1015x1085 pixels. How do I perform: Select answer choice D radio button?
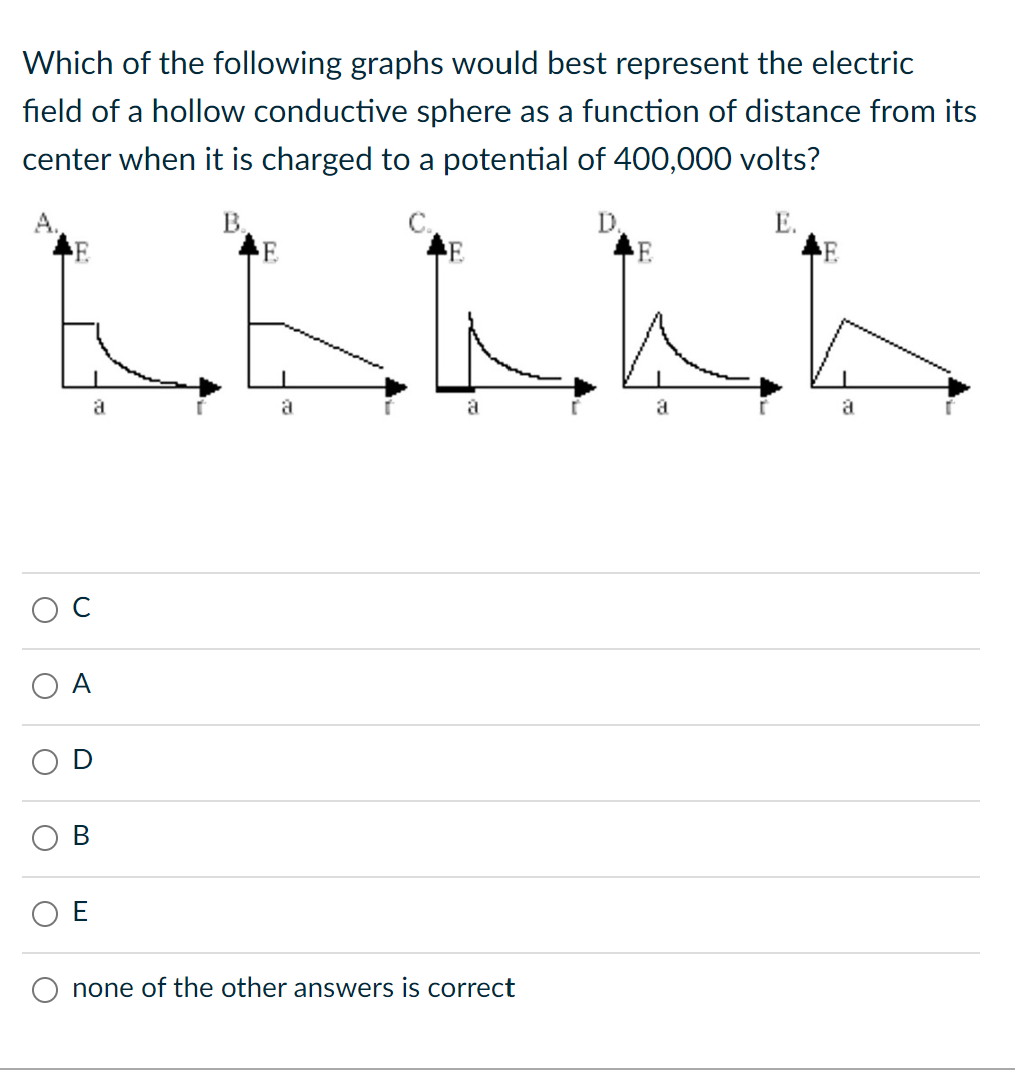click(x=44, y=761)
